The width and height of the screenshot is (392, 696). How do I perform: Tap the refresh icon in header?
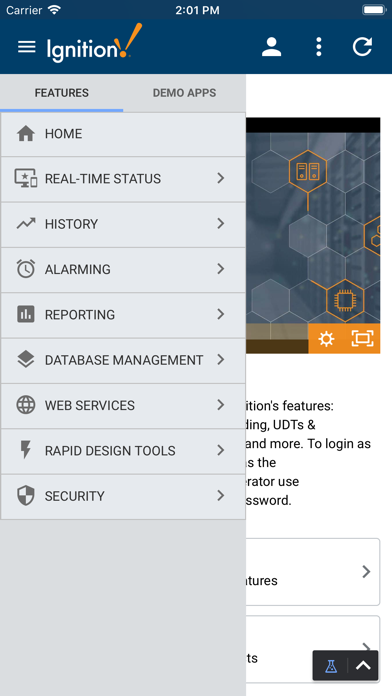tap(362, 47)
